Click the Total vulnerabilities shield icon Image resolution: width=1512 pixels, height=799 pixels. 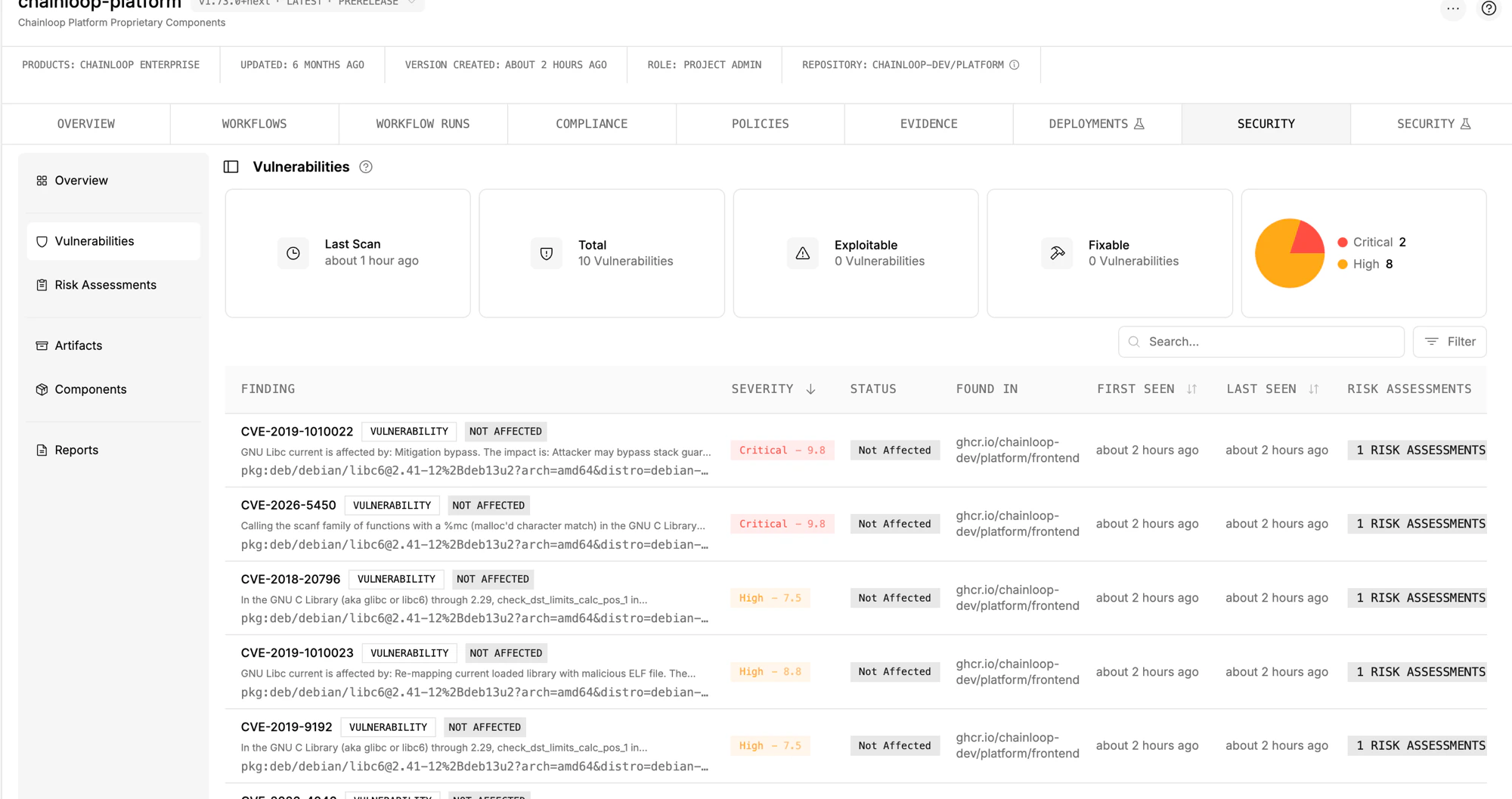(x=547, y=253)
